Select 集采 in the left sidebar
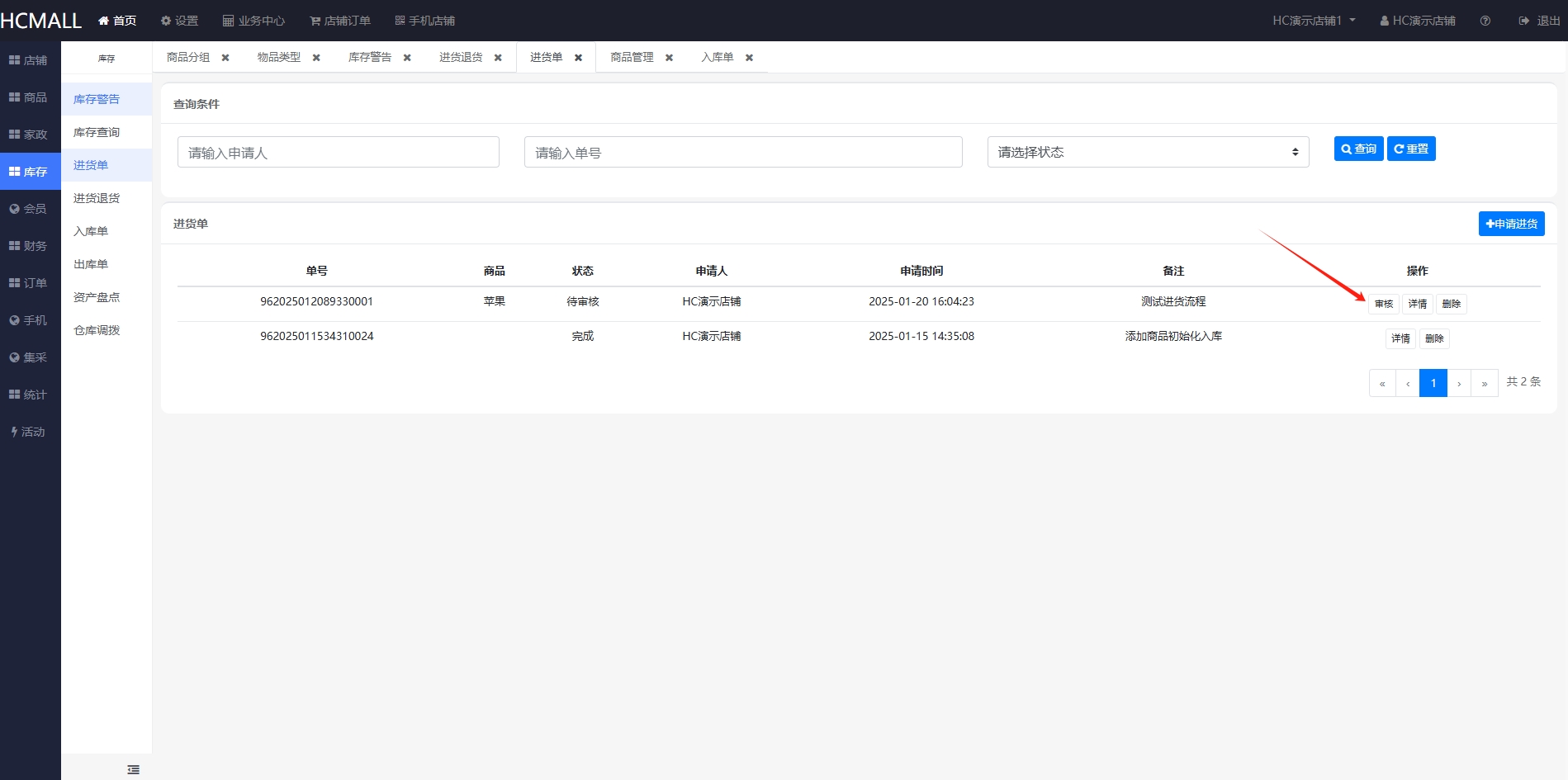1568x780 pixels. click(x=31, y=357)
